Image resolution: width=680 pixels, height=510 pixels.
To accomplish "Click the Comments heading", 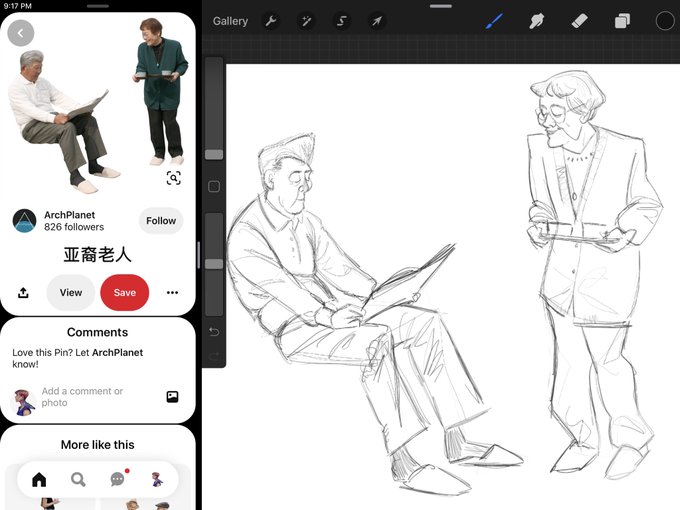I will (x=98, y=332).
